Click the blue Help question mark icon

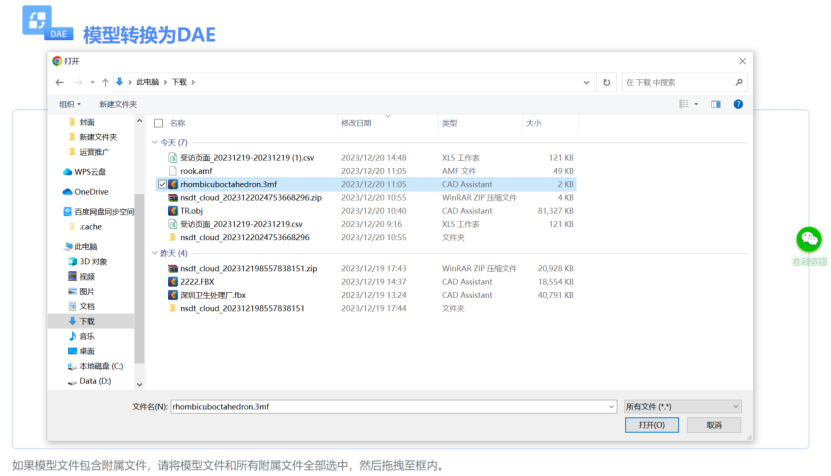pos(738,104)
